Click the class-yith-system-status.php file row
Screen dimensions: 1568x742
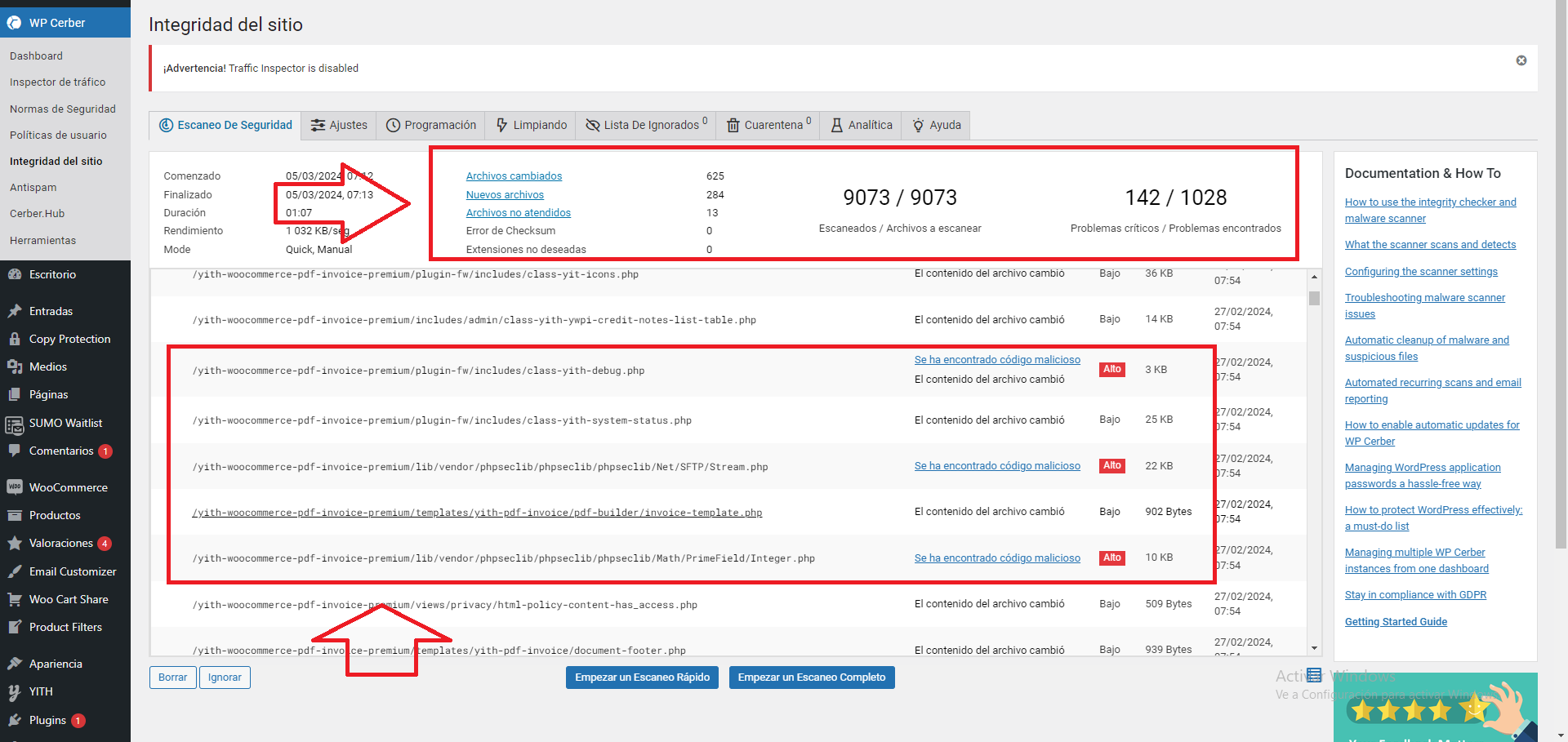[727, 420]
